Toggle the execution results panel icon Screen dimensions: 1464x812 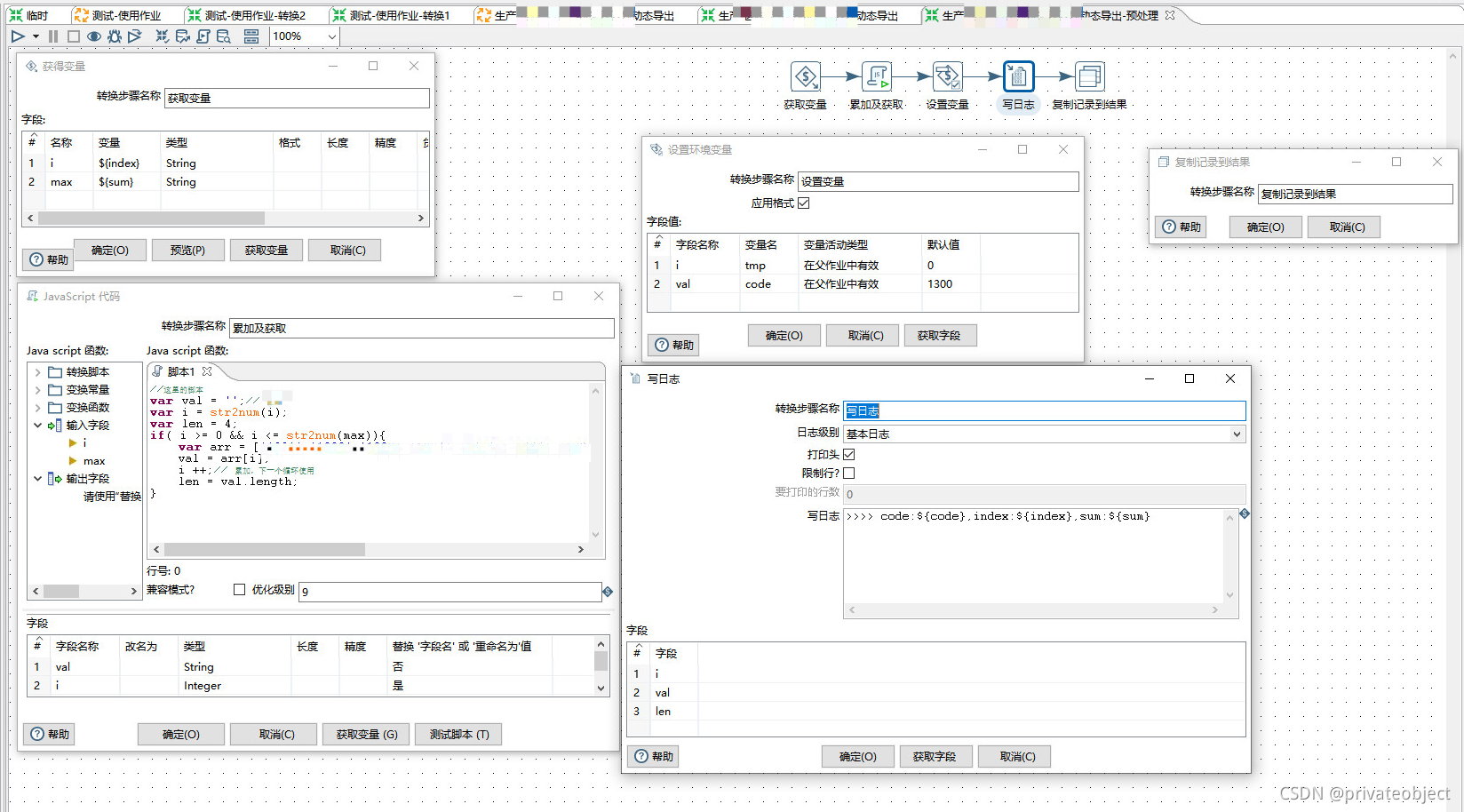tap(251, 36)
